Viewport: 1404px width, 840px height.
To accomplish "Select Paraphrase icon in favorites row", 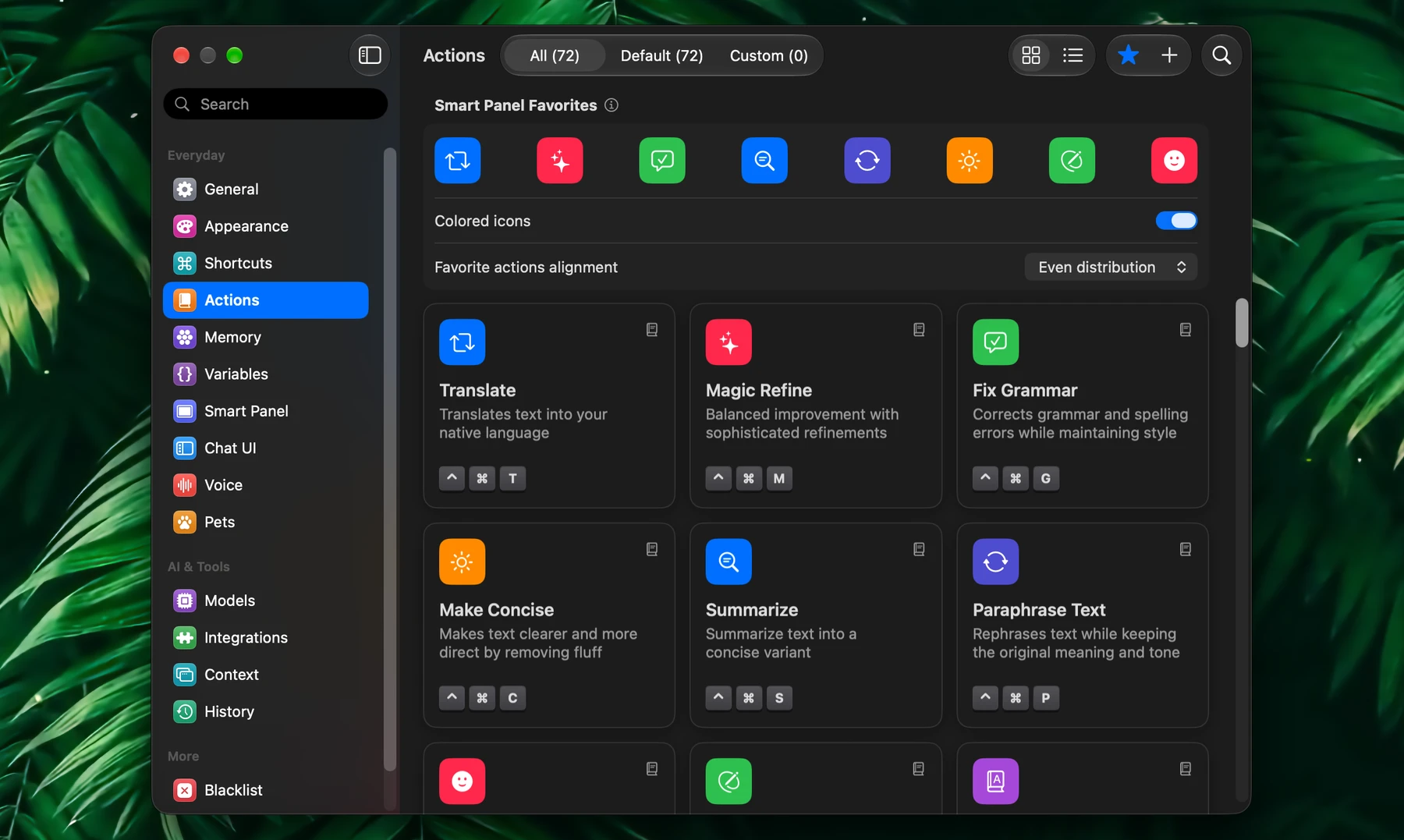I will click(867, 161).
